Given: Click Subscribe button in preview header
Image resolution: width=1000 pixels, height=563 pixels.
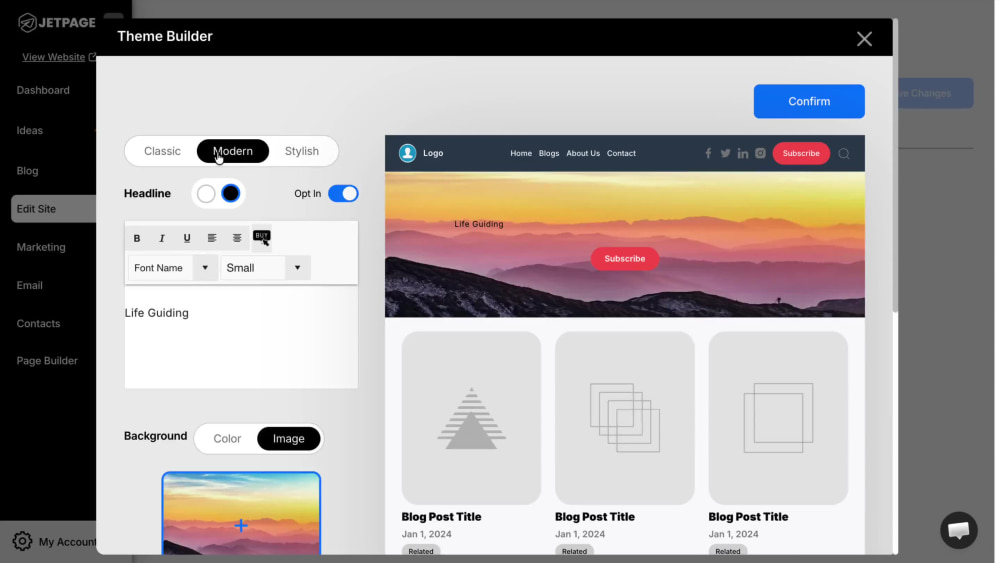Looking at the screenshot, I should [801, 153].
